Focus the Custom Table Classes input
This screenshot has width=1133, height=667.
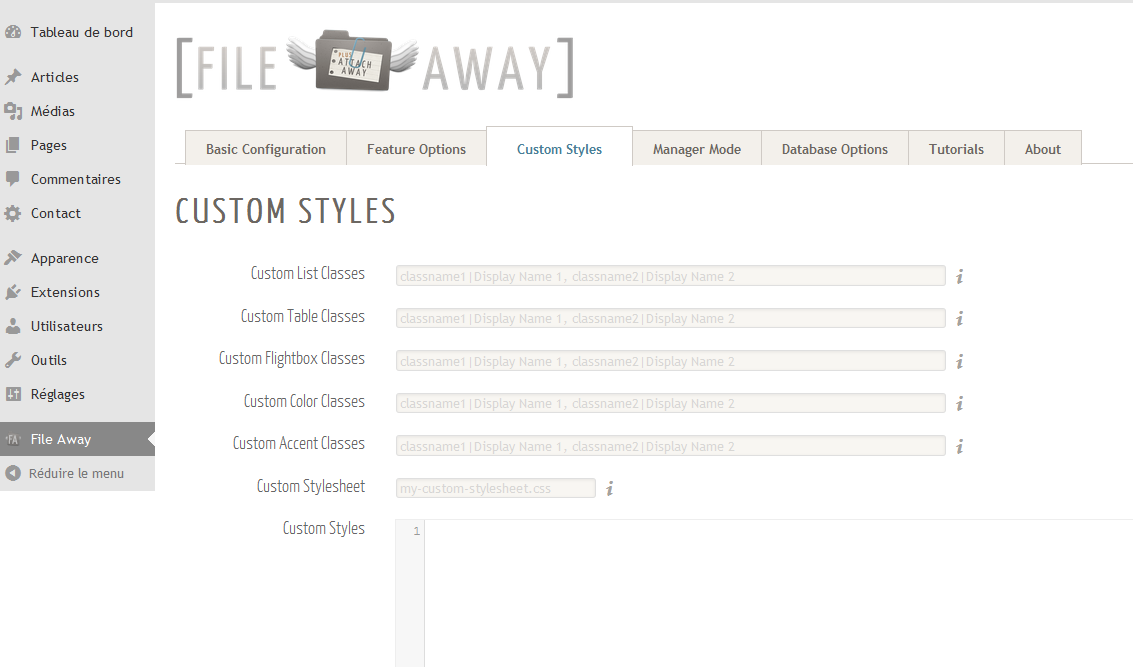(671, 319)
